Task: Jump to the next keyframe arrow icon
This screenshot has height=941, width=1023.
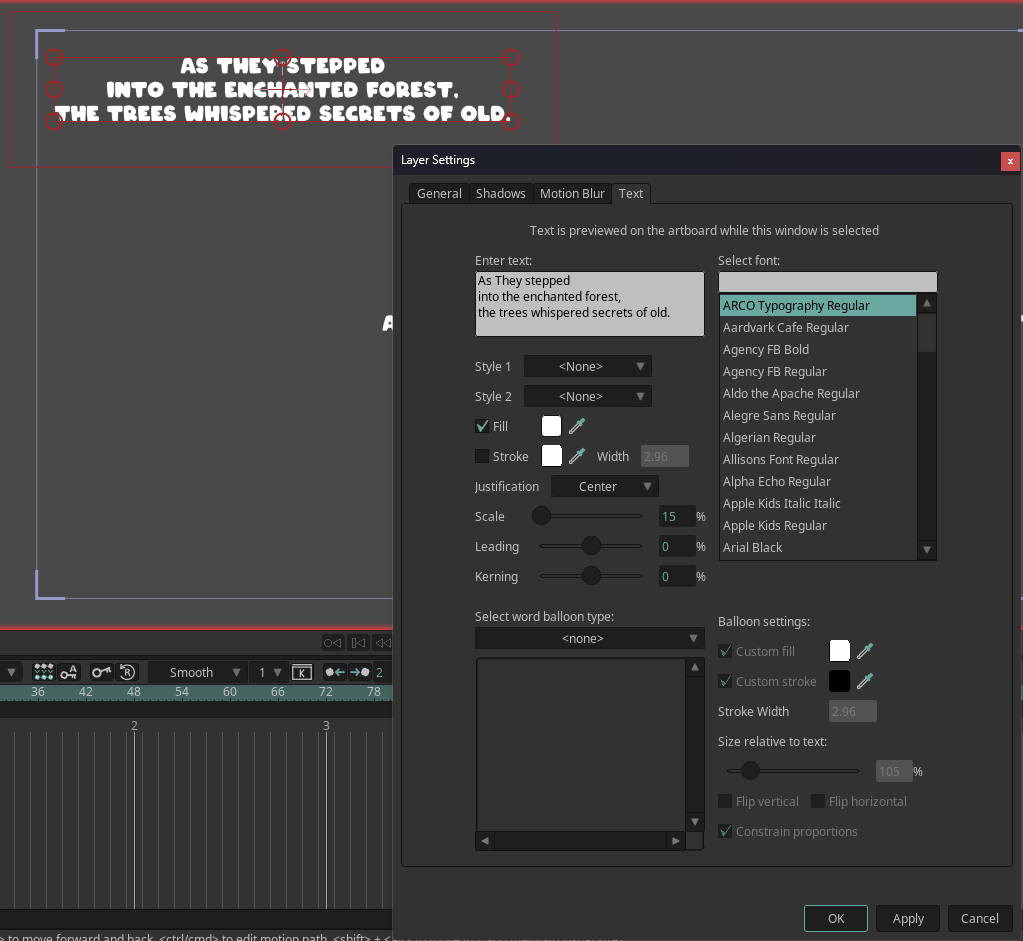Action: [x=359, y=672]
